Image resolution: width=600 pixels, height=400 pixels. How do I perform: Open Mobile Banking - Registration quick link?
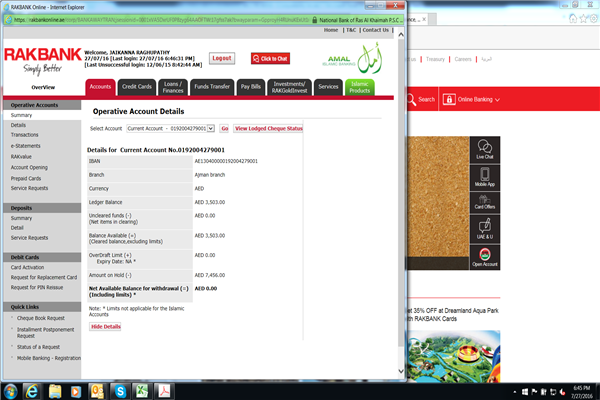coord(49,358)
